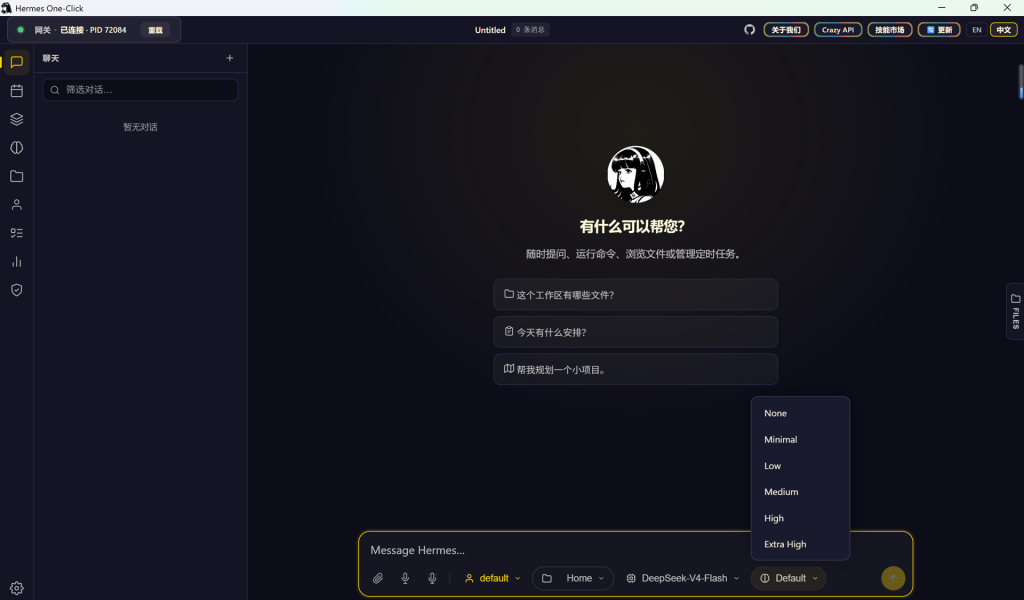The image size is (1024, 600).
Task: Click the 帮我规划一个小项目 suggestion
Action: click(x=635, y=369)
